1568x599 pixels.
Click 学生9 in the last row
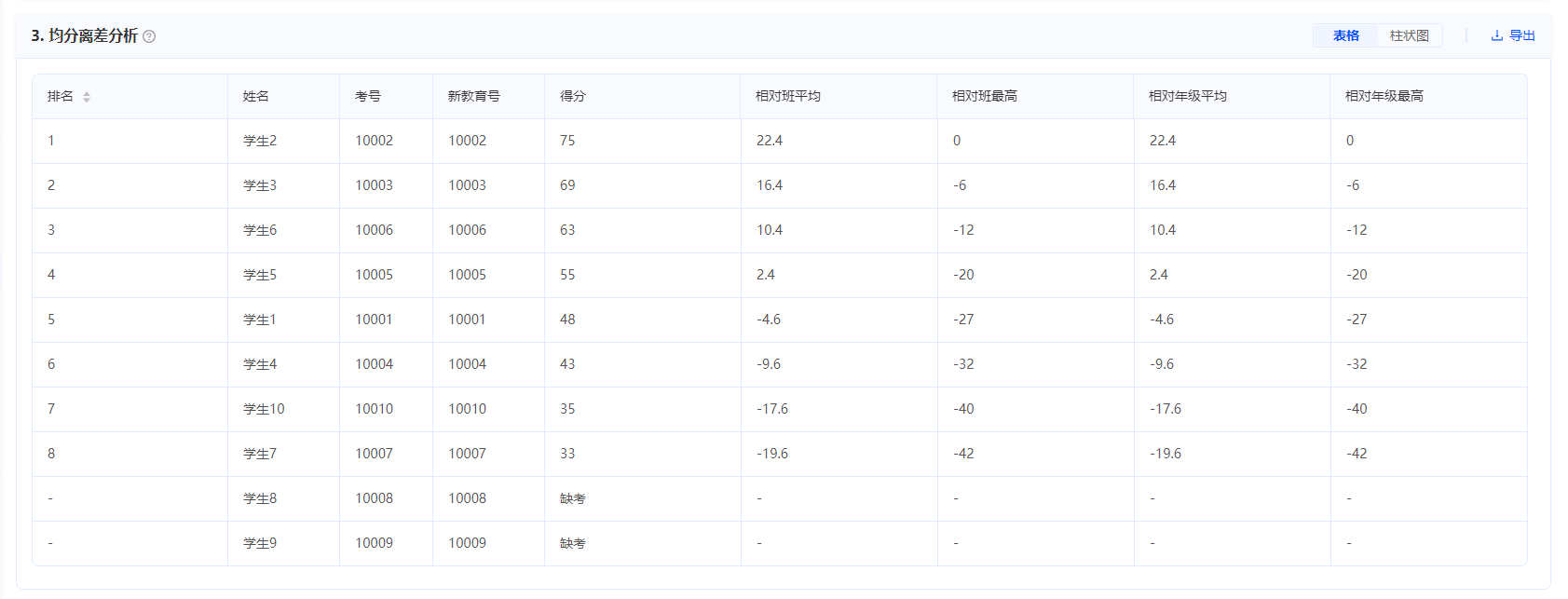(260, 543)
